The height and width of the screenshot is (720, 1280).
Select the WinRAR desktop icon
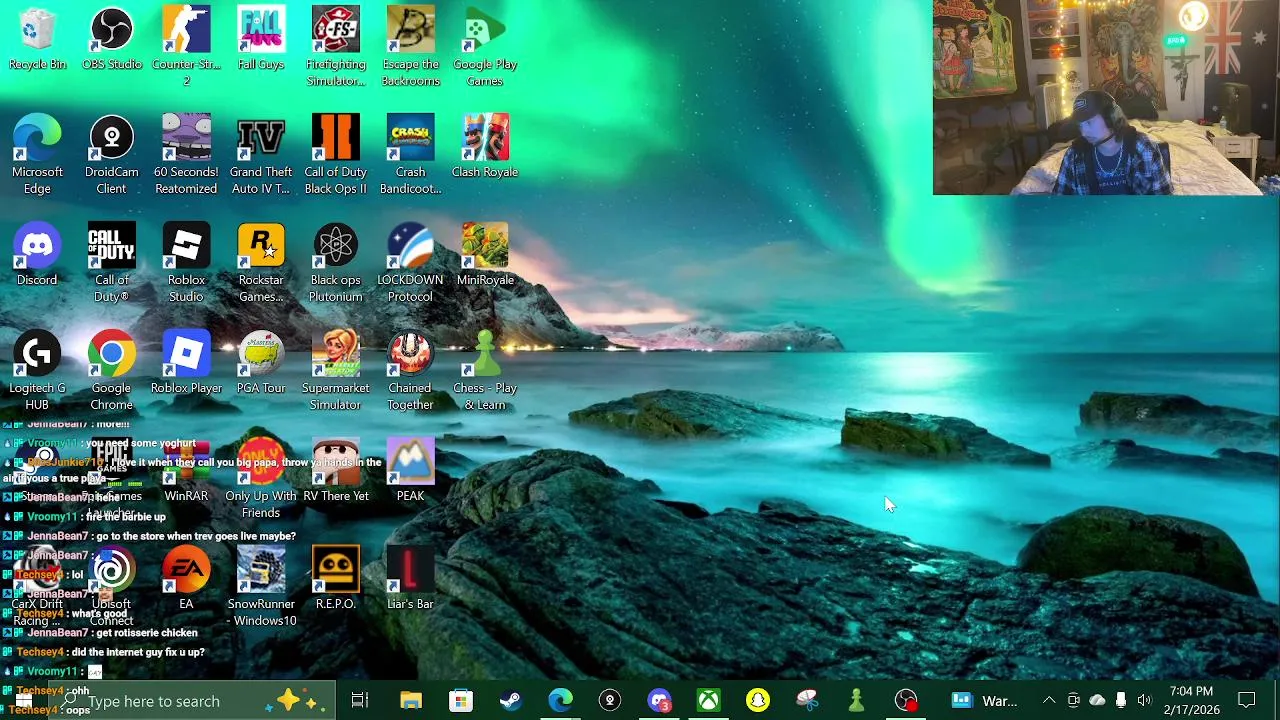(186, 472)
